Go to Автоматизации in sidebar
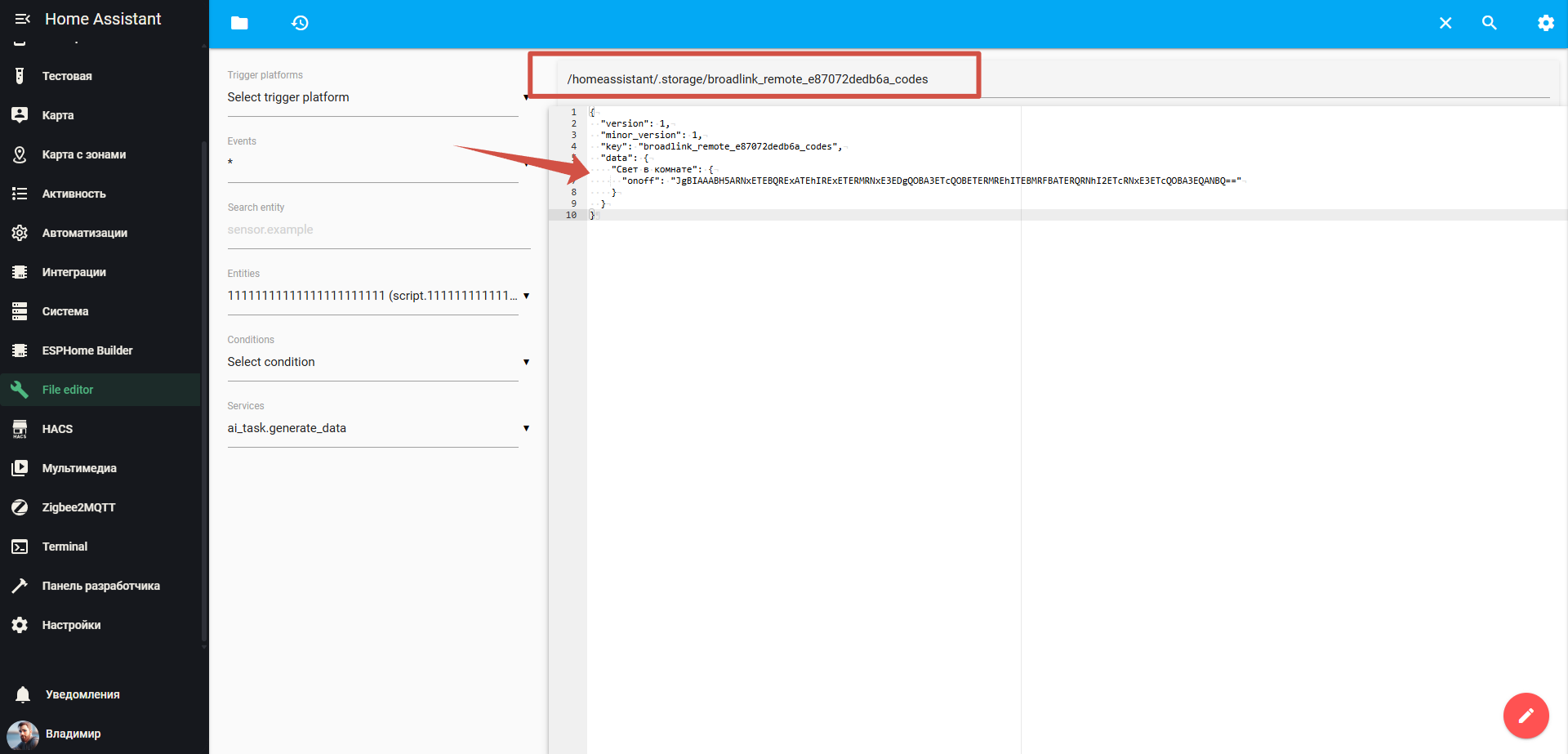Image resolution: width=1568 pixels, height=754 pixels. [x=84, y=233]
